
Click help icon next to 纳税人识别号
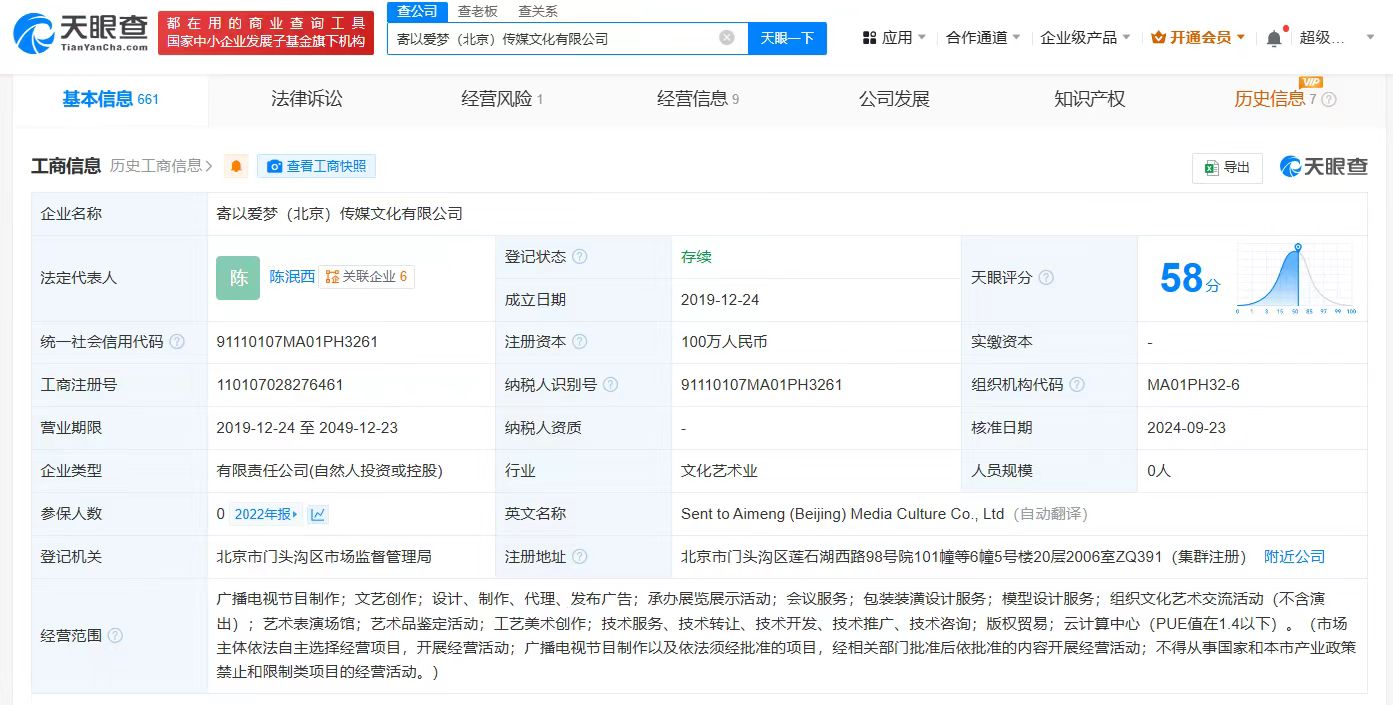coord(610,385)
